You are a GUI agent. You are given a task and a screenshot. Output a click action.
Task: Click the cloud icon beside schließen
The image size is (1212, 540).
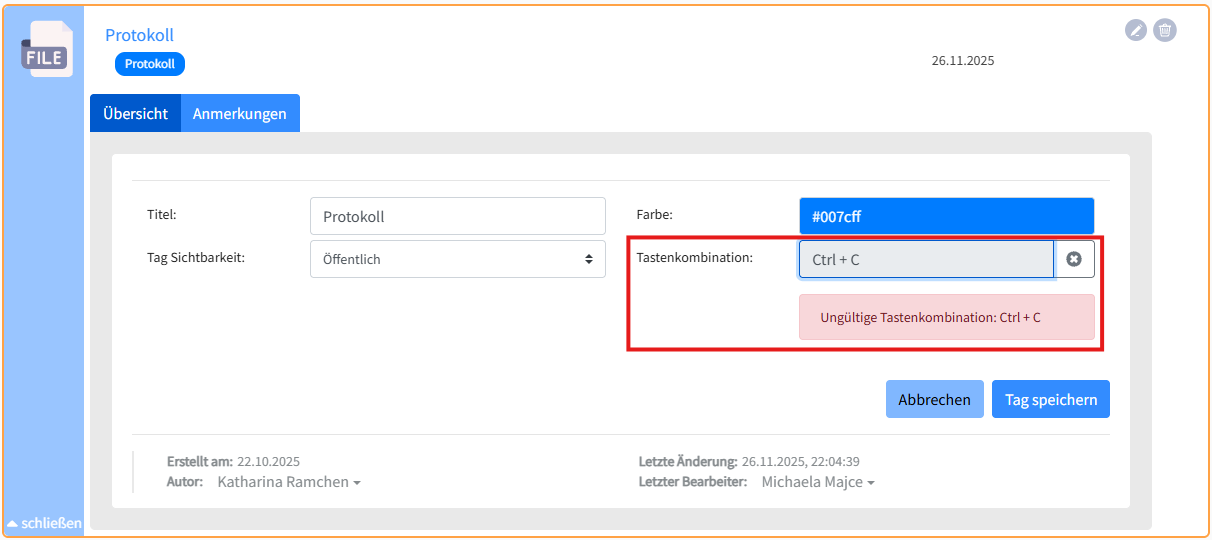pos(12,523)
